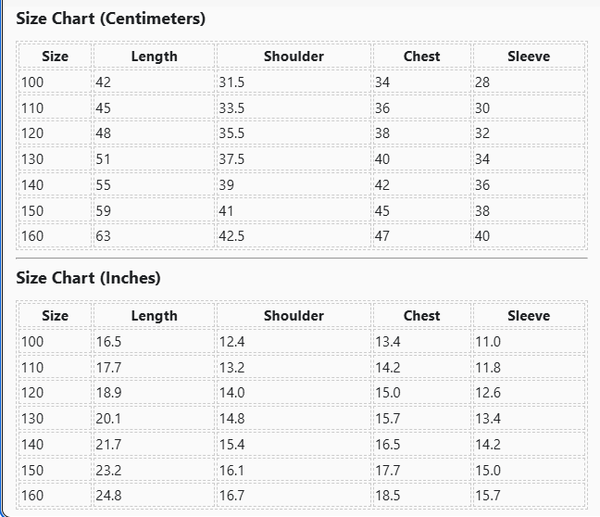Select the 12.4 shoulder cell in inches chart
The image size is (600, 517).
pyautogui.click(x=232, y=342)
